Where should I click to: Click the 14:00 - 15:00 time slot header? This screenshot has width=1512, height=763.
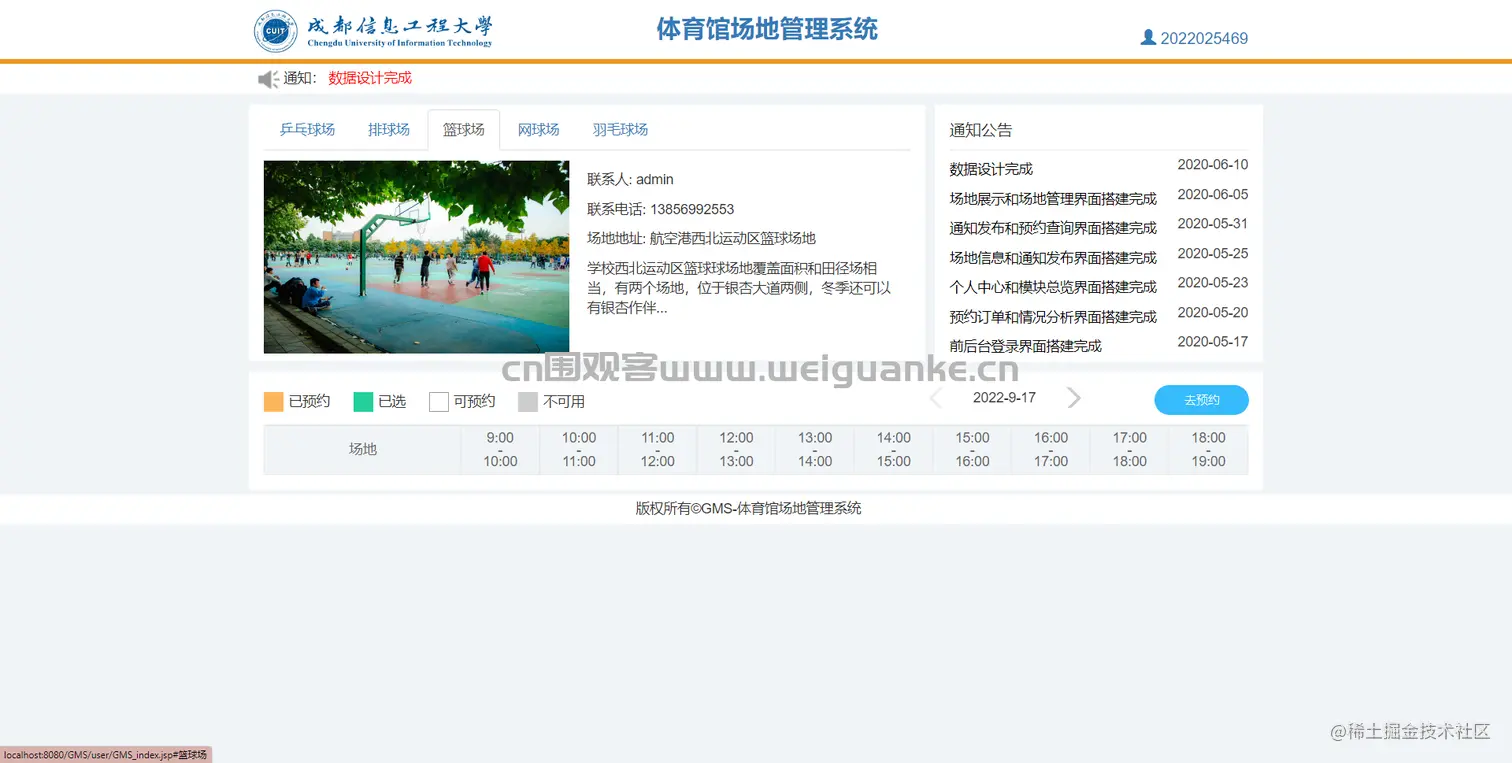[894, 450]
